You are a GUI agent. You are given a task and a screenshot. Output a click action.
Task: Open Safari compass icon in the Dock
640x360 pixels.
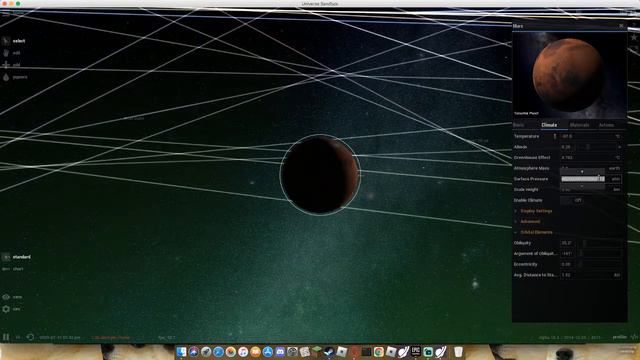(x=218, y=351)
